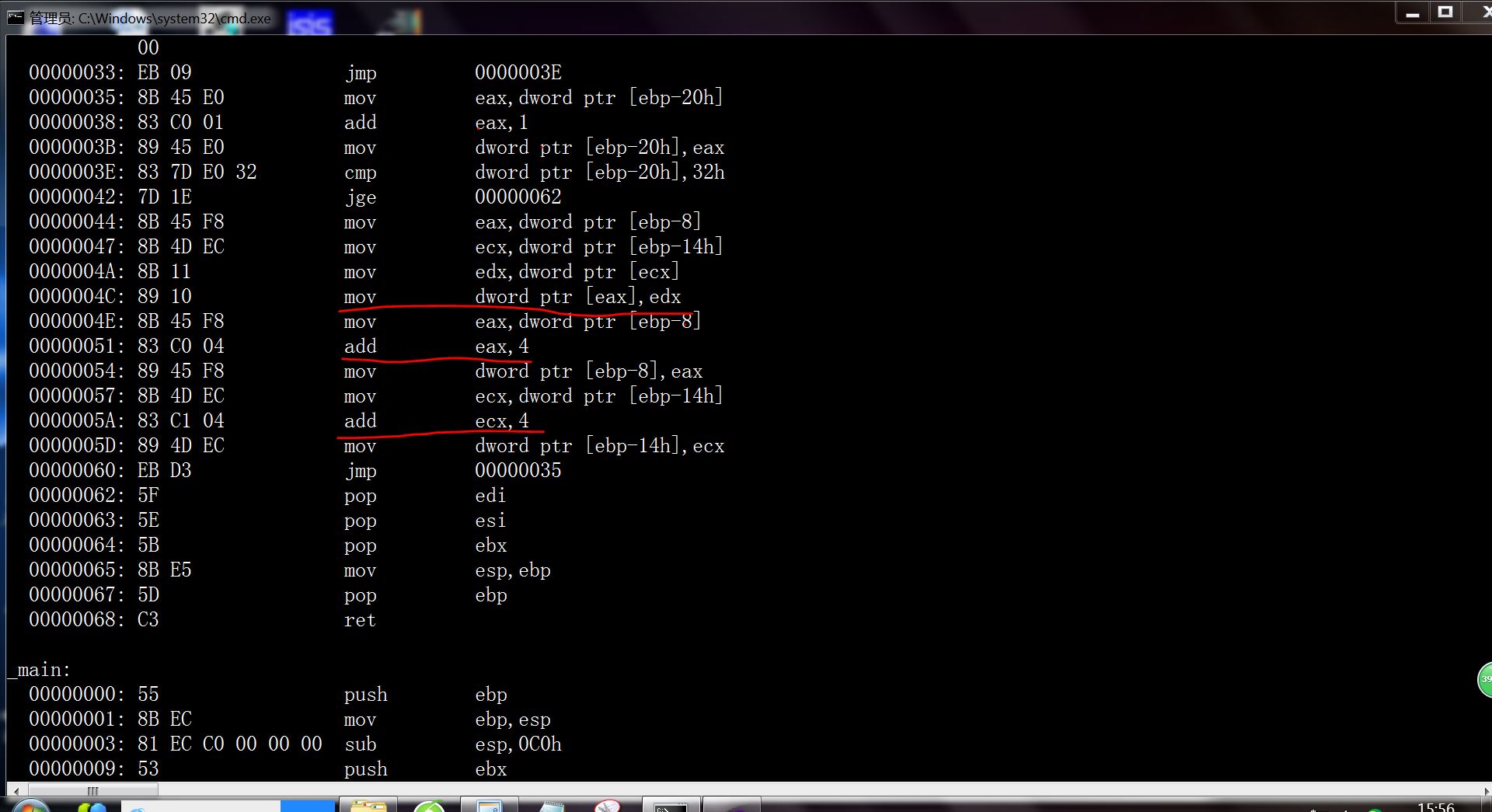Click operand 'eax, 1' on the add line

(502, 123)
